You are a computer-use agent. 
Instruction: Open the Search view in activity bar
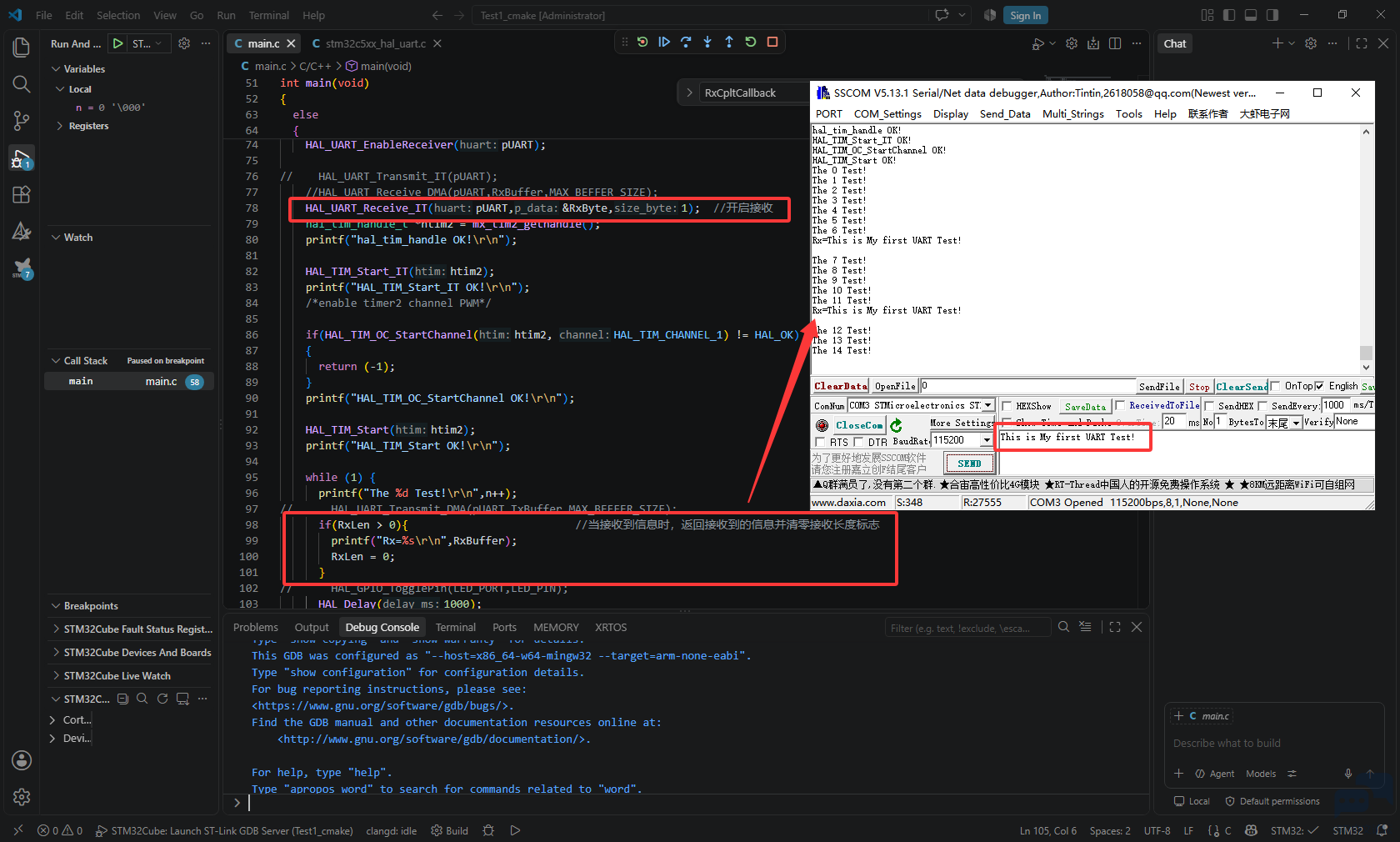tap(22, 84)
